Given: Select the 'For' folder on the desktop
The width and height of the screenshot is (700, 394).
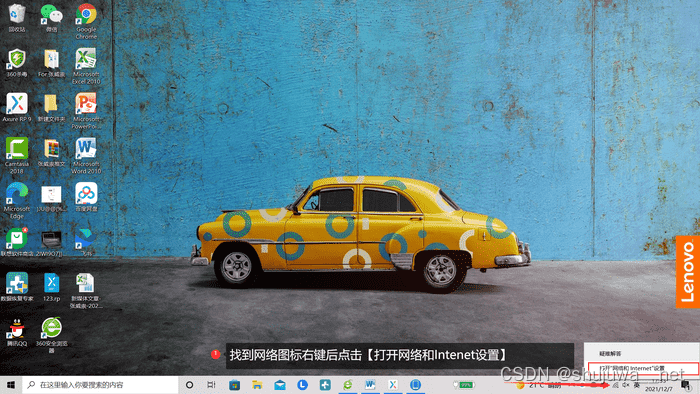Looking at the screenshot, I should point(51,63).
